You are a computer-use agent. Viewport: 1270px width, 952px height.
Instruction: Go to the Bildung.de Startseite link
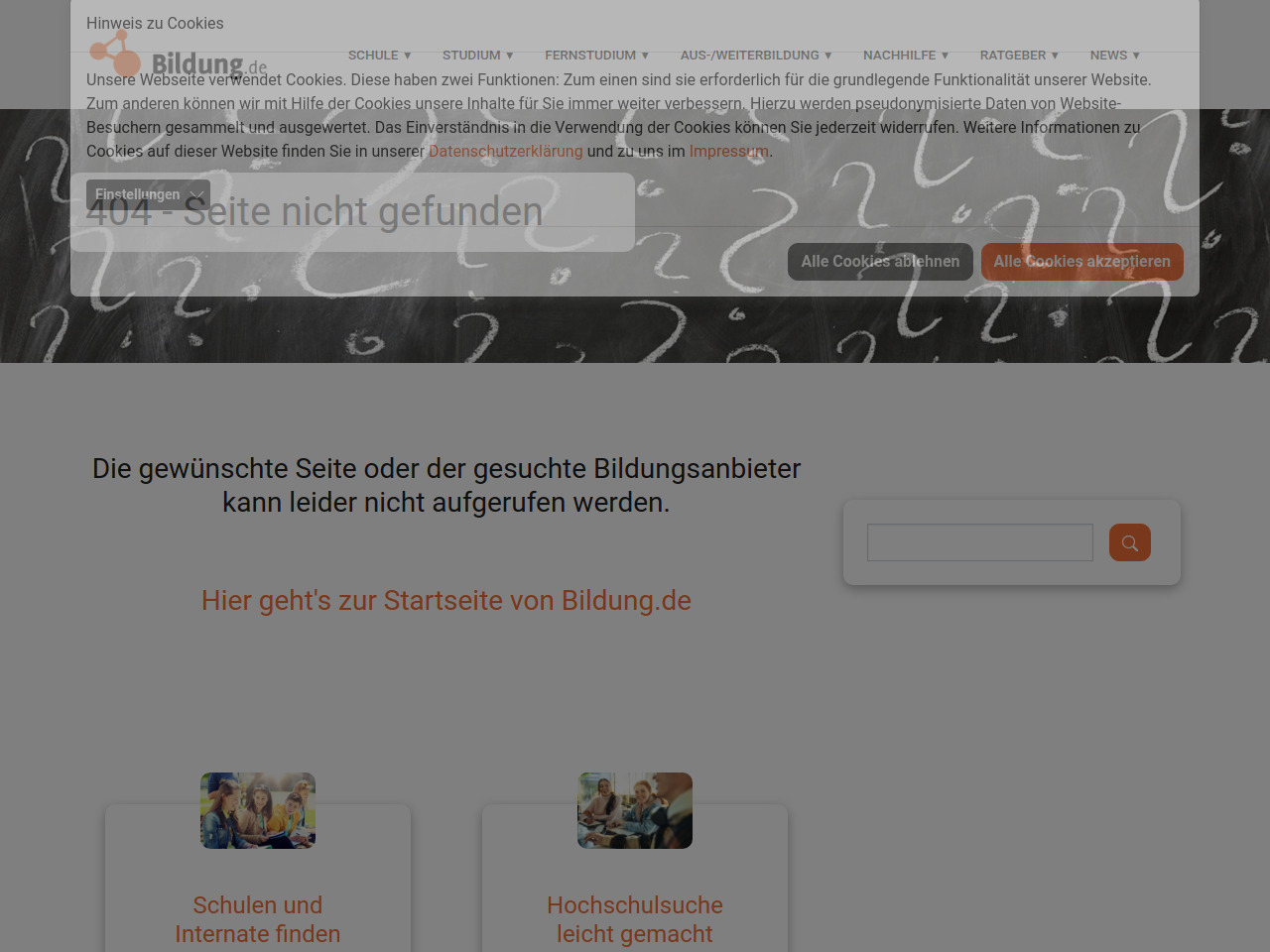click(445, 601)
